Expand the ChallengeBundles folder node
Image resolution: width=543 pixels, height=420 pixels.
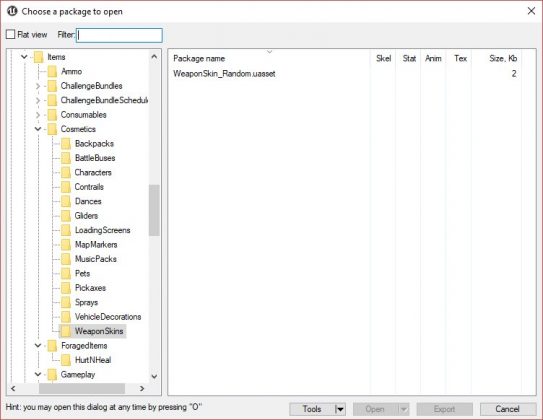pyautogui.click(x=38, y=86)
